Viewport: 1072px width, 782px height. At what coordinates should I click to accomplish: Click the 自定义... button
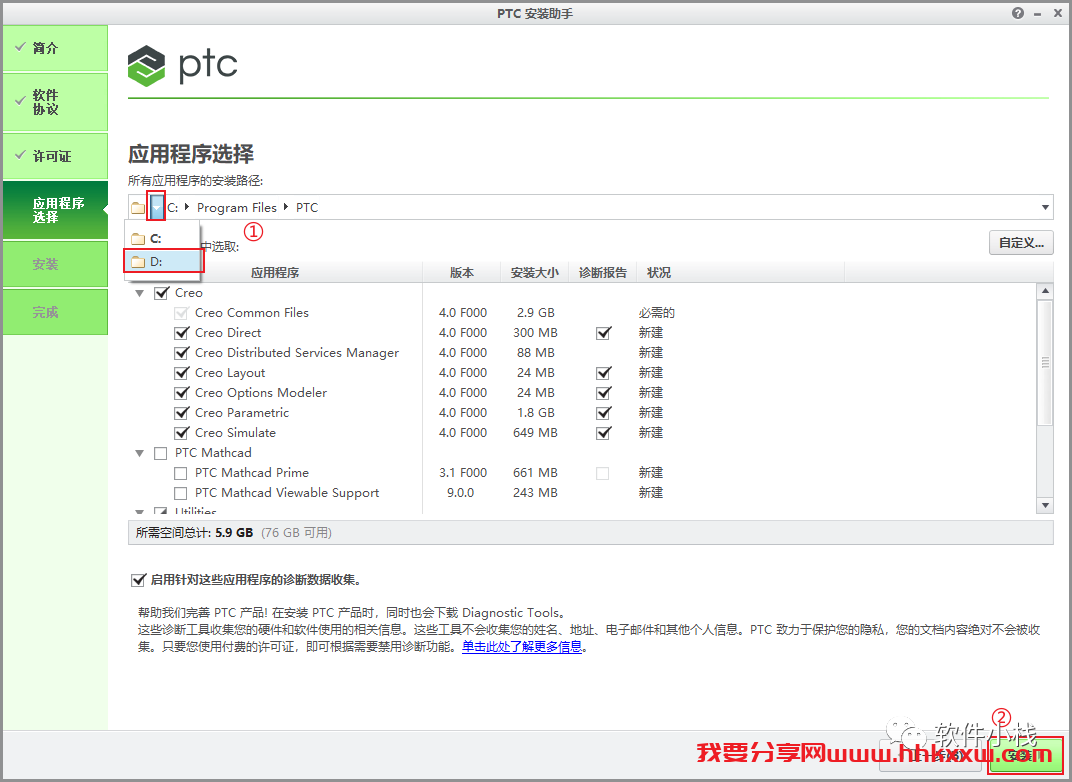click(x=1021, y=243)
